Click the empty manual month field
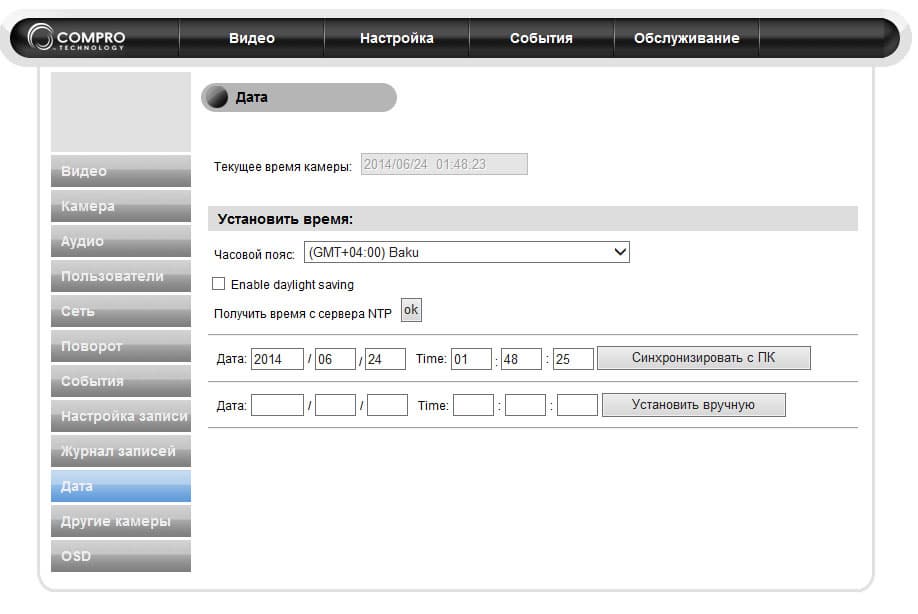Image resolution: width=918 pixels, height=614 pixels. 335,405
